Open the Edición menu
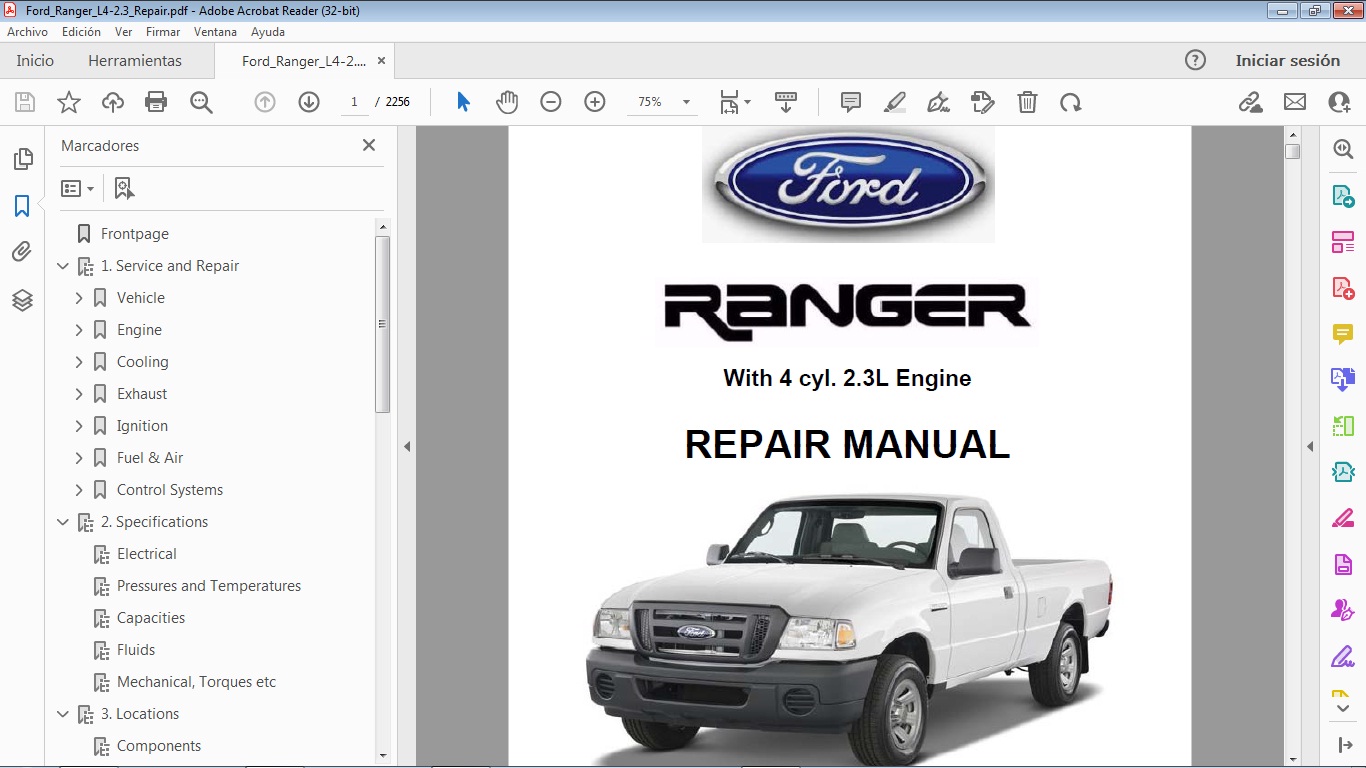The width and height of the screenshot is (1366, 768). [x=80, y=31]
